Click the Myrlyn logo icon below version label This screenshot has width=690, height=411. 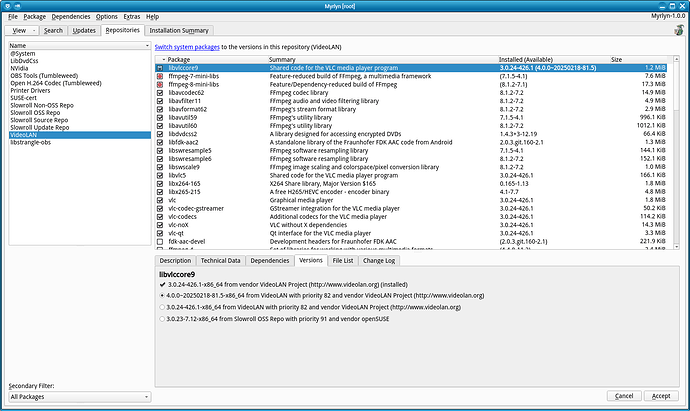click(x=679, y=30)
